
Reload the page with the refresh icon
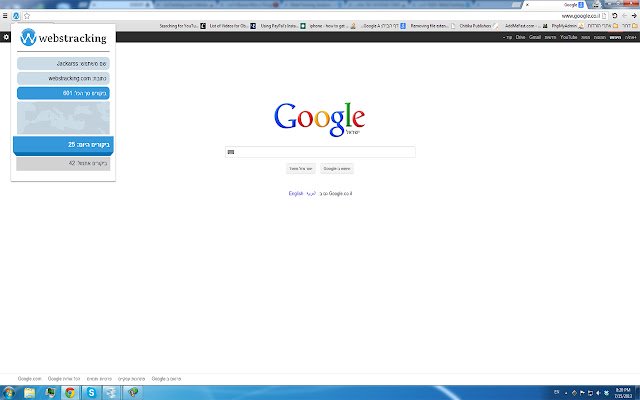[x=614, y=16]
